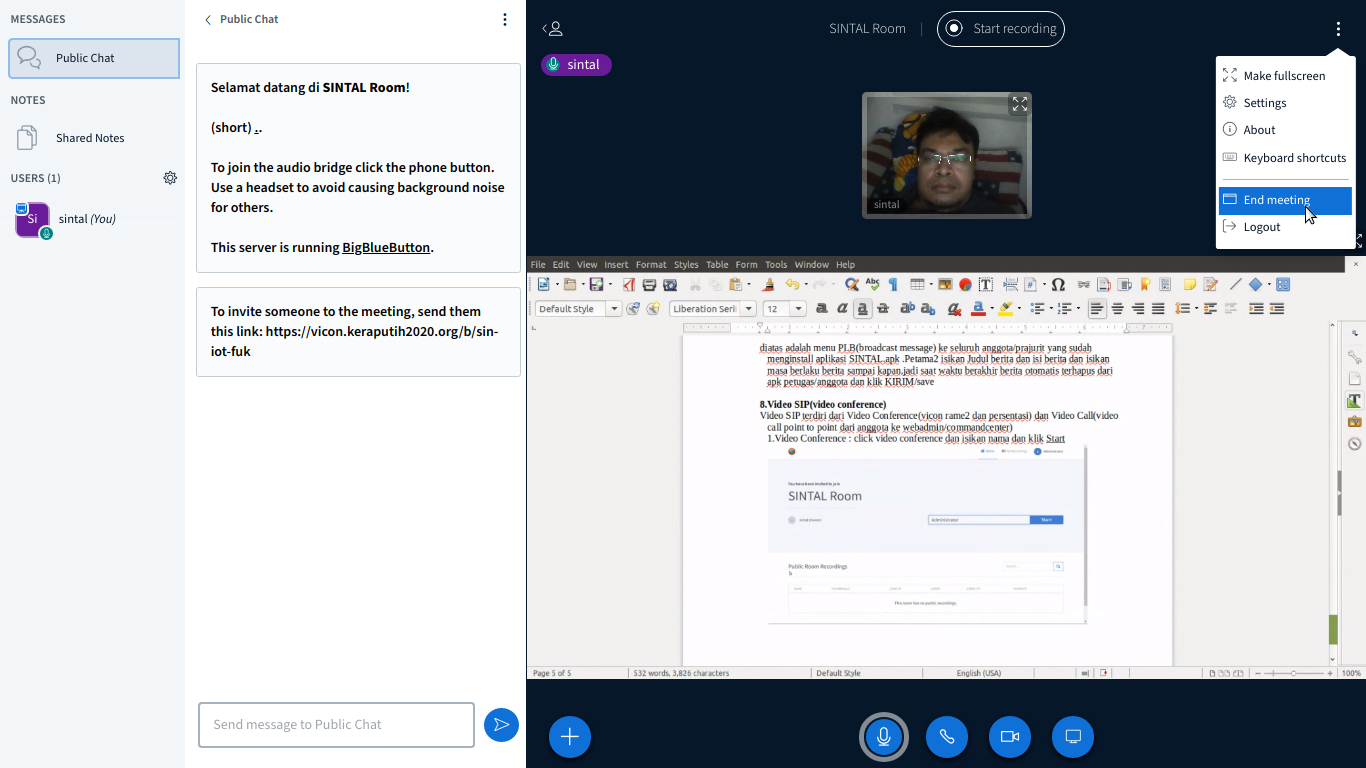This screenshot has height=768, width=1366.
Task: Click the share screen monitor button
Action: point(1073,737)
